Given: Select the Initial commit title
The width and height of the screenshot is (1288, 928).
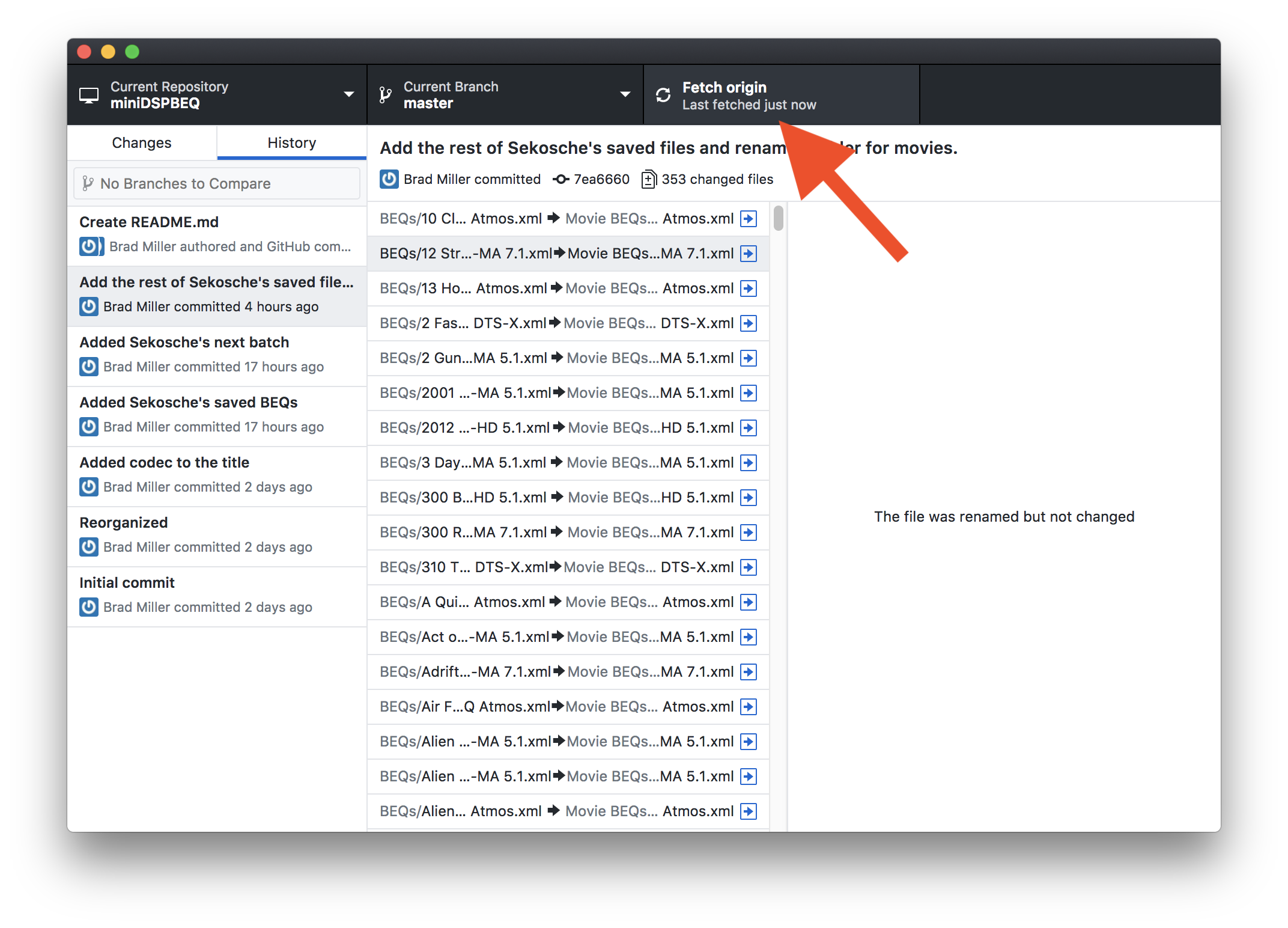Looking at the screenshot, I should pyautogui.click(x=127, y=582).
